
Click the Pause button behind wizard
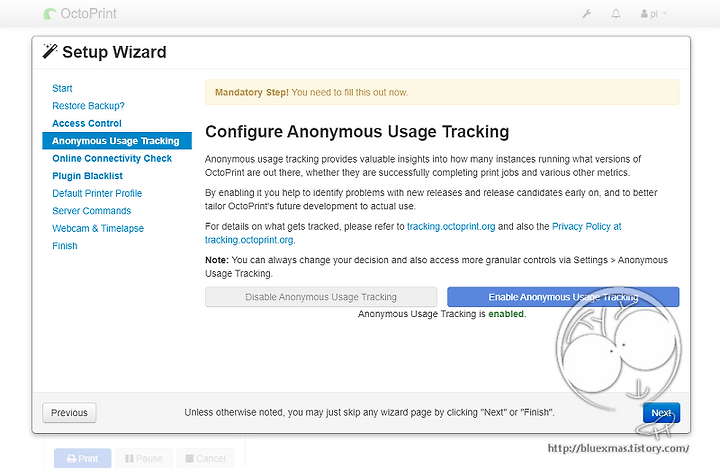[144, 458]
